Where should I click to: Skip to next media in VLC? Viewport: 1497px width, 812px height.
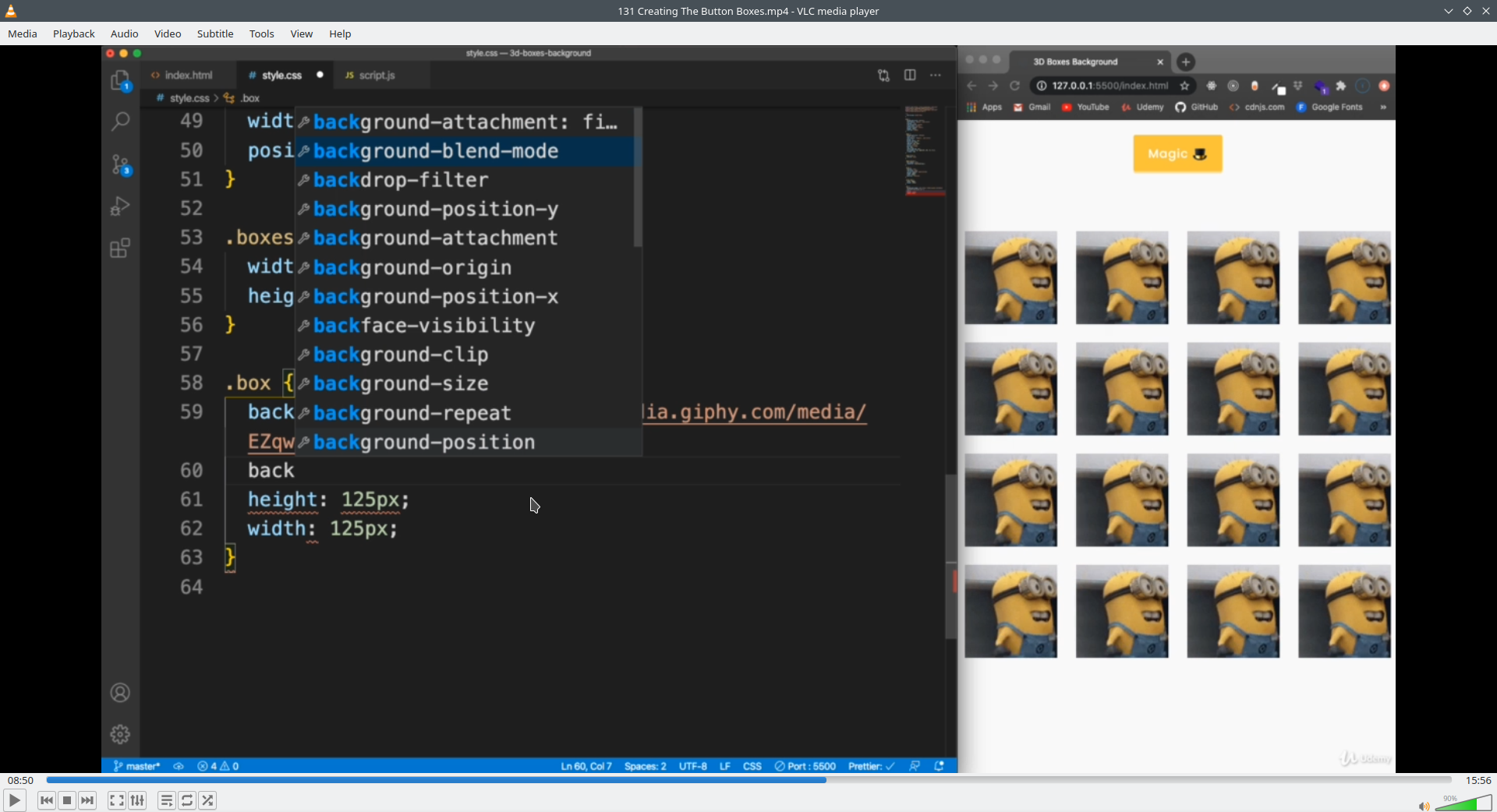87,800
